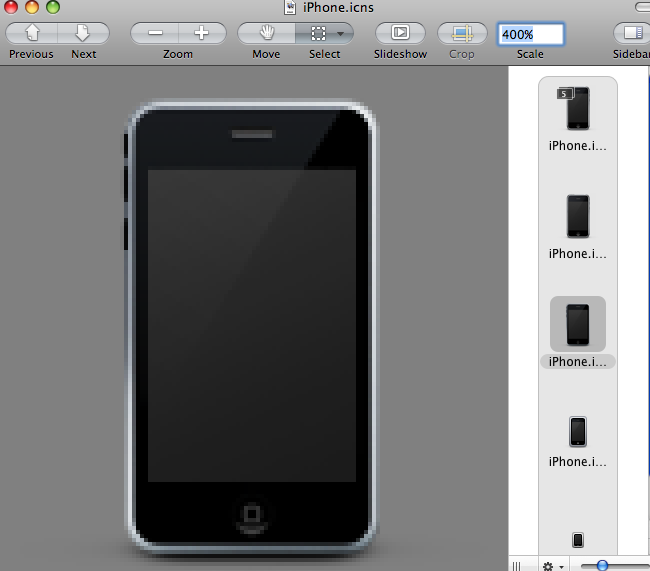Activate the Select marquee tool
This screenshot has height=571, width=650.
(x=318, y=33)
